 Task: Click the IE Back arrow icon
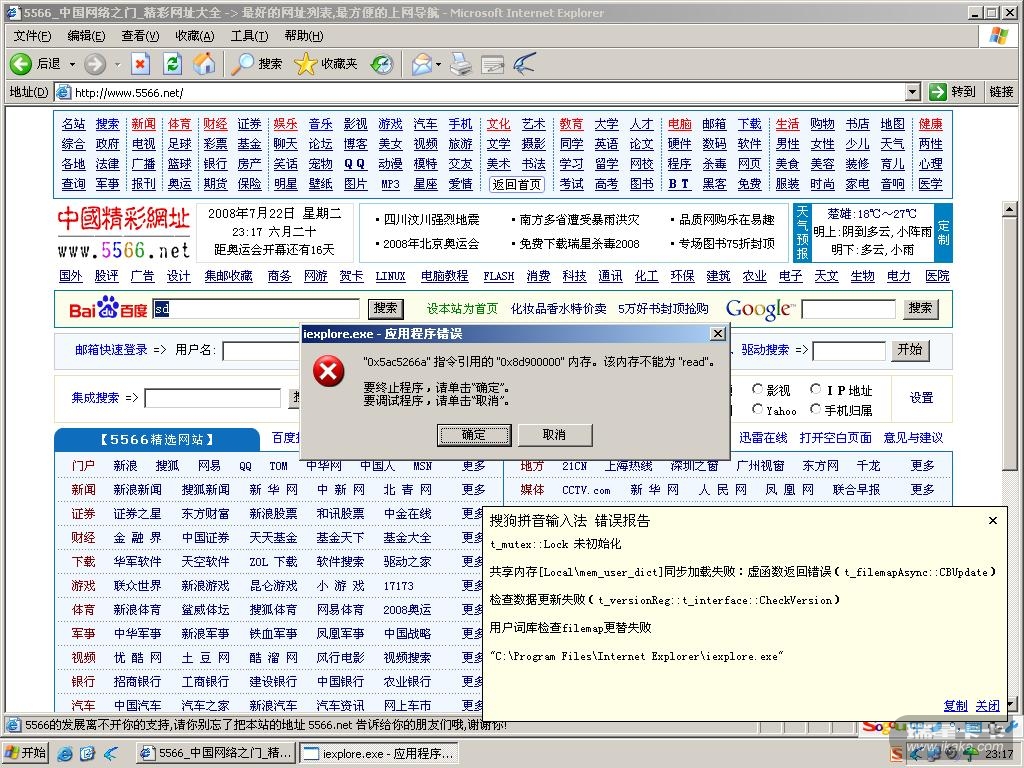21,63
